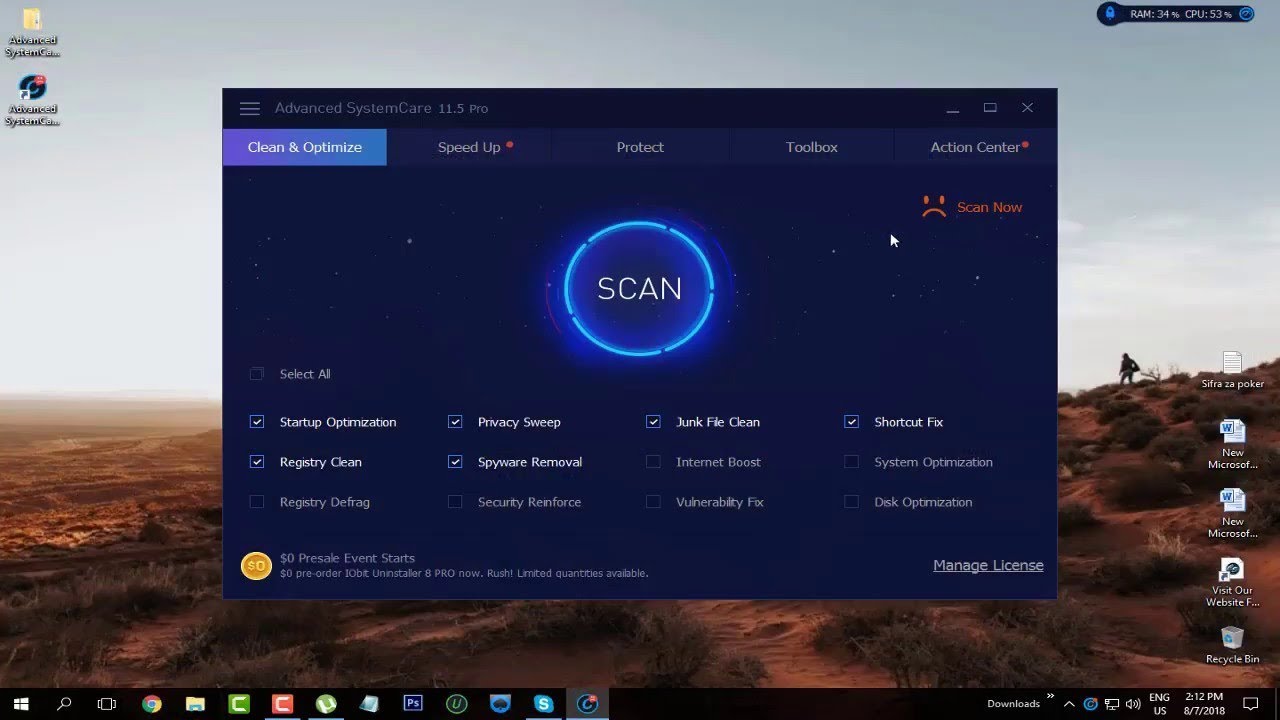Image resolution: width=1280 pixels, height=720 pixels.
Task: Uncheck Startup Optimization
Action: [x=257, y=422]
